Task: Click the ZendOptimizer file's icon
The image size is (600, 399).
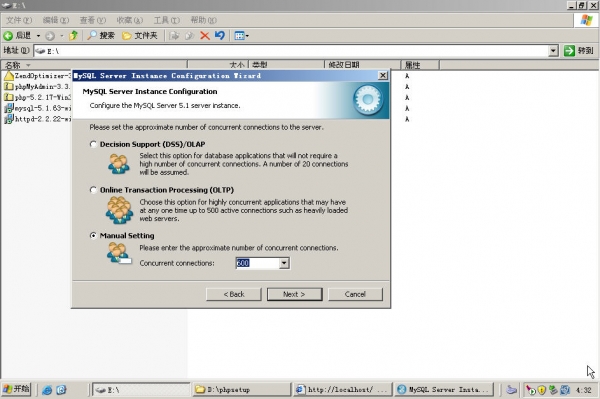Action: tap(8, 76)
